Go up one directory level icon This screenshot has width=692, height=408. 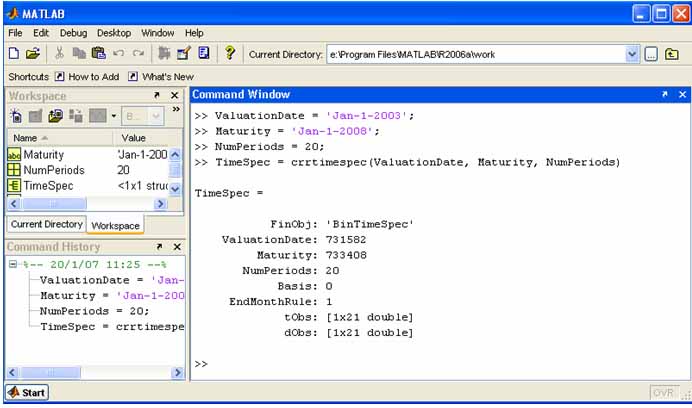pos(672,54)
